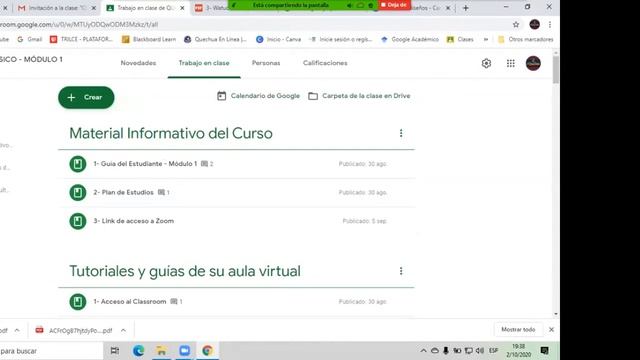Viewport: 640px width, 360px height.
Task: View comments icon on Guia del Estudiante
Action: [204, 164]
